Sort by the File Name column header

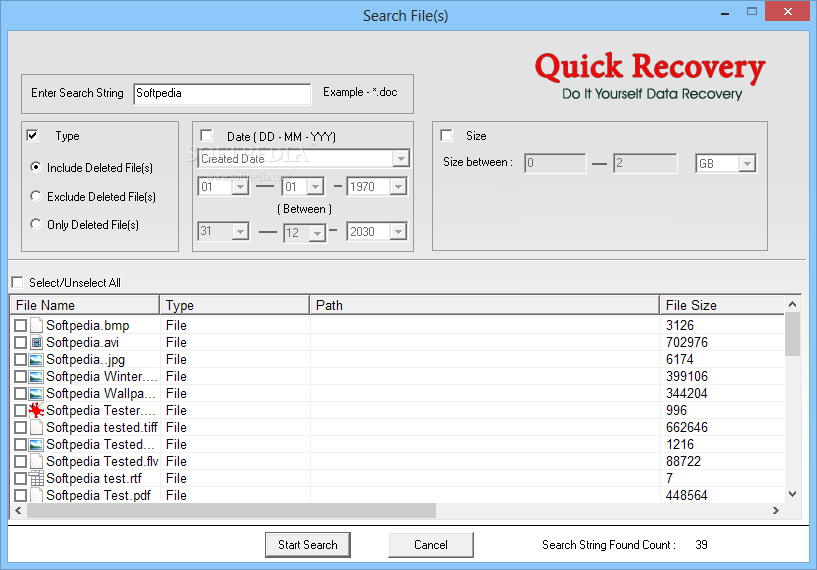click(84, 305)
